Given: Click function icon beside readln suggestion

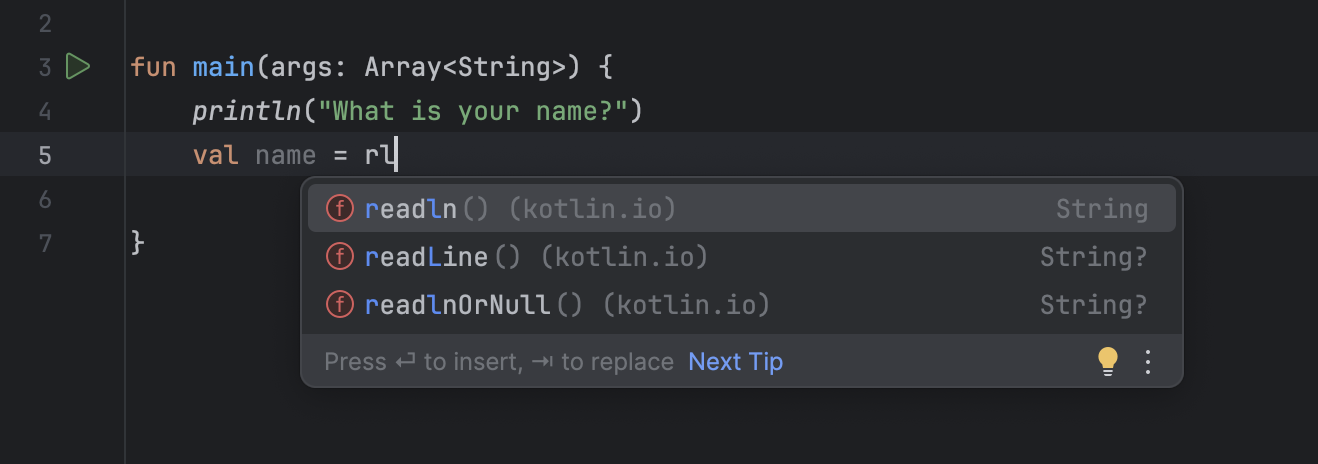Looking at the screenshot, I should pyautogui.click(x=340, y=209).
